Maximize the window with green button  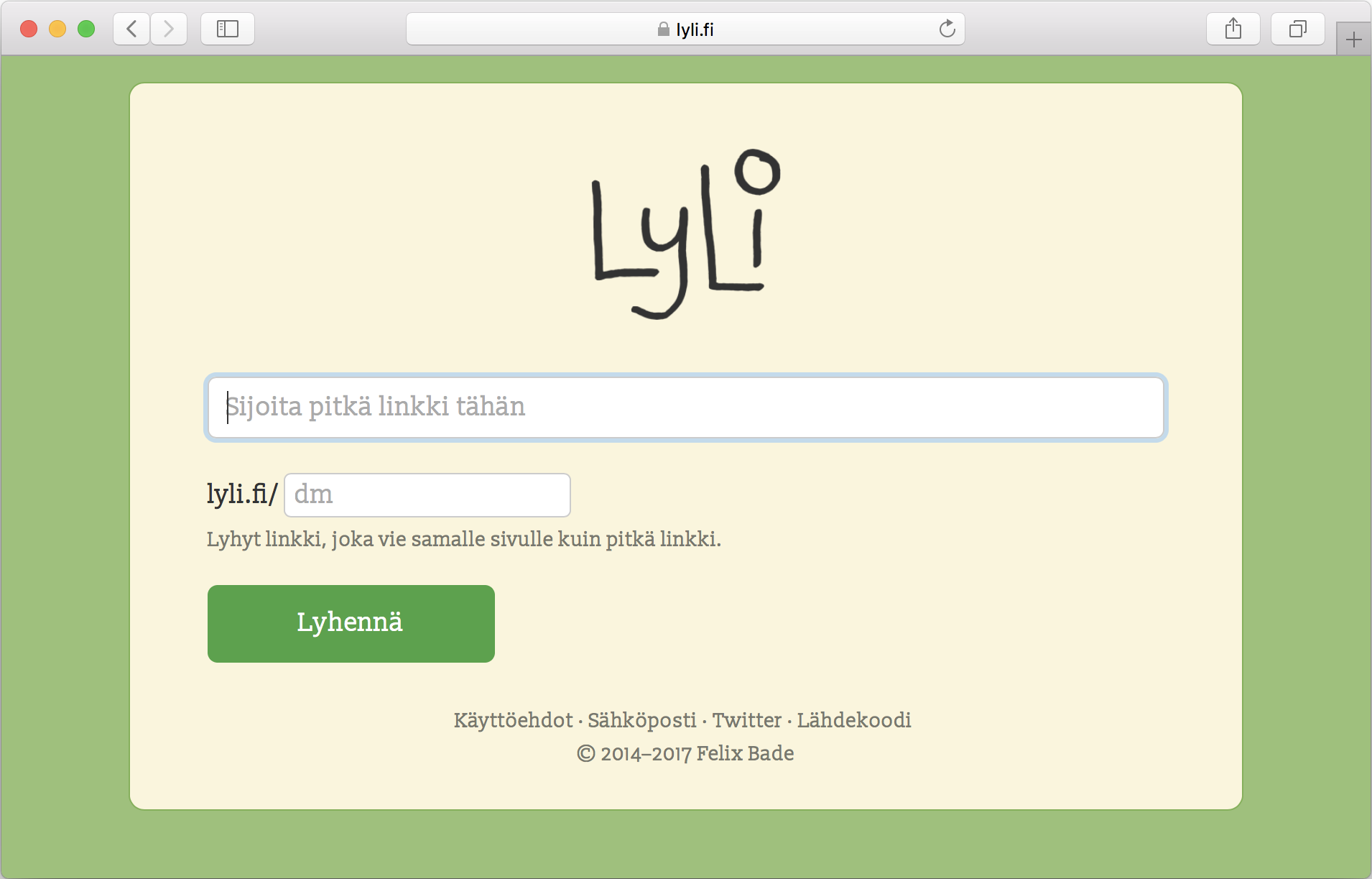tap(86, 29)
